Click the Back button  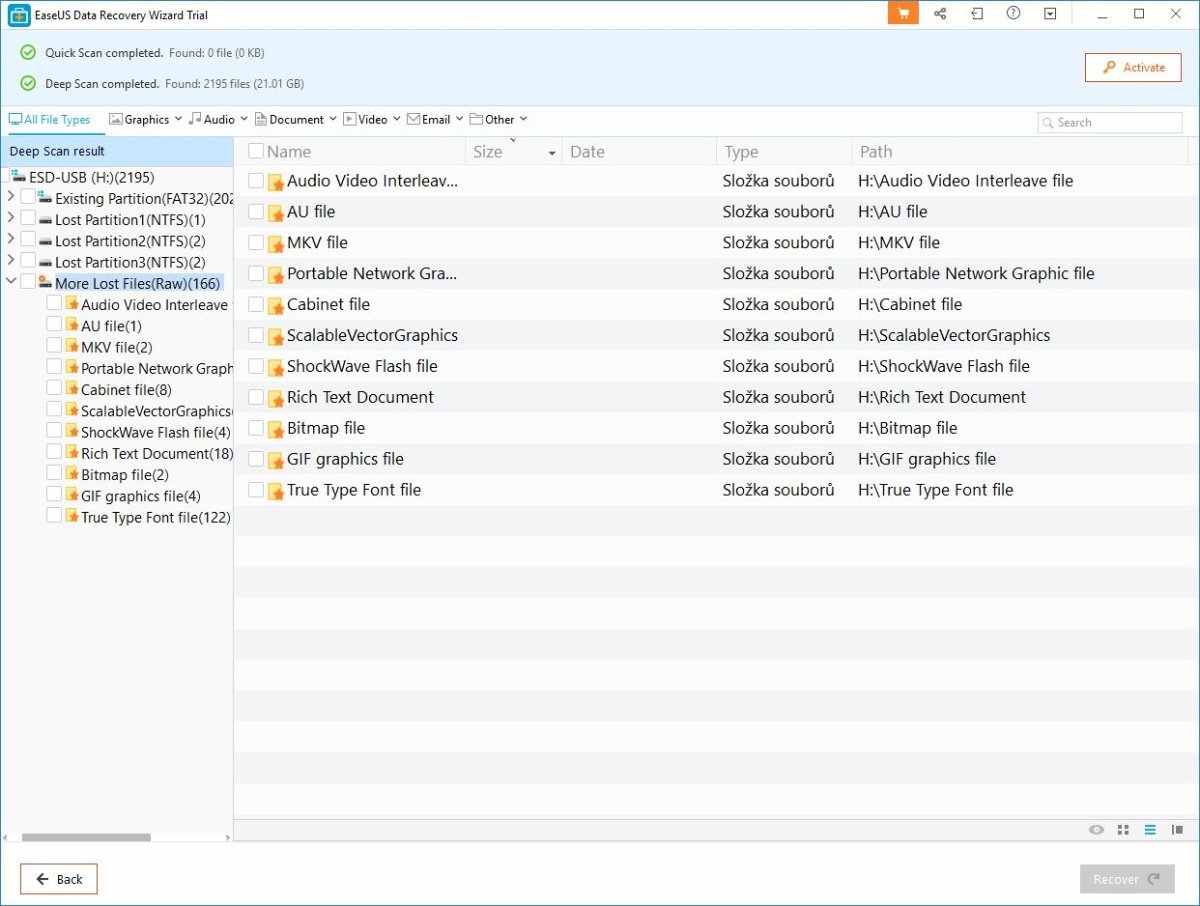tap(59, 879)
